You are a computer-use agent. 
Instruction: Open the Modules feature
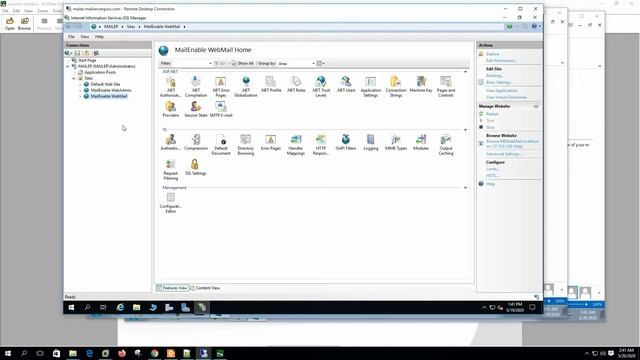(x=421, y=142)
